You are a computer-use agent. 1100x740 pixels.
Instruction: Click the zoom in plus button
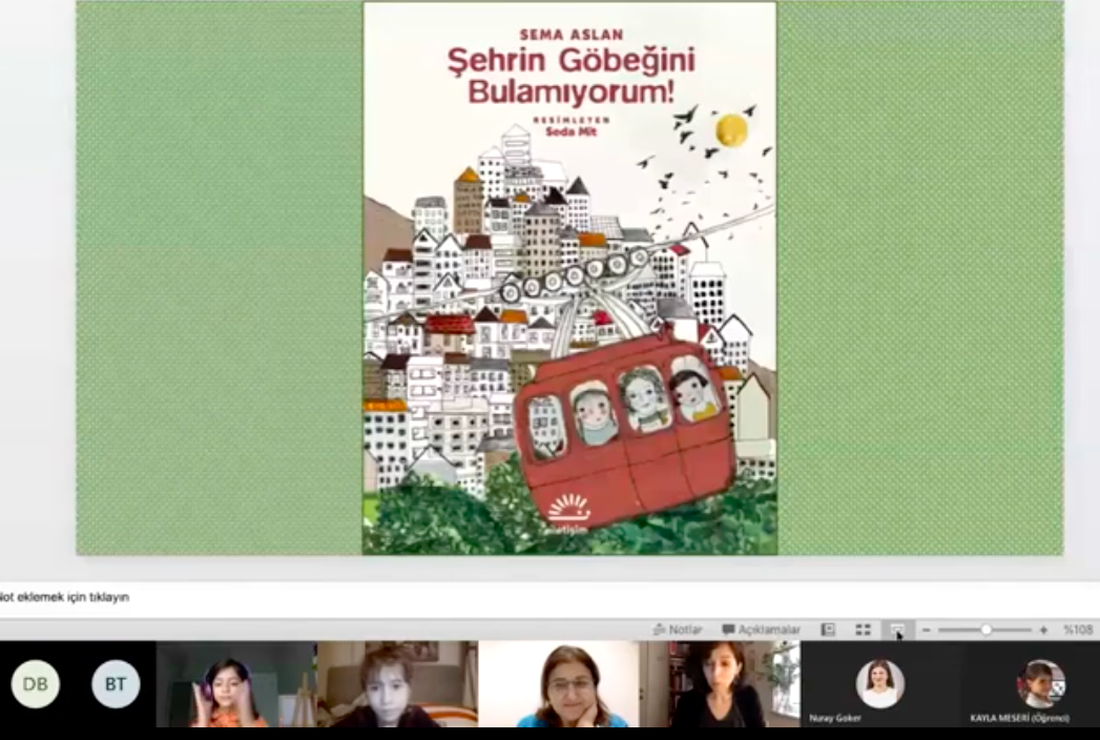tap(1044, 630)
